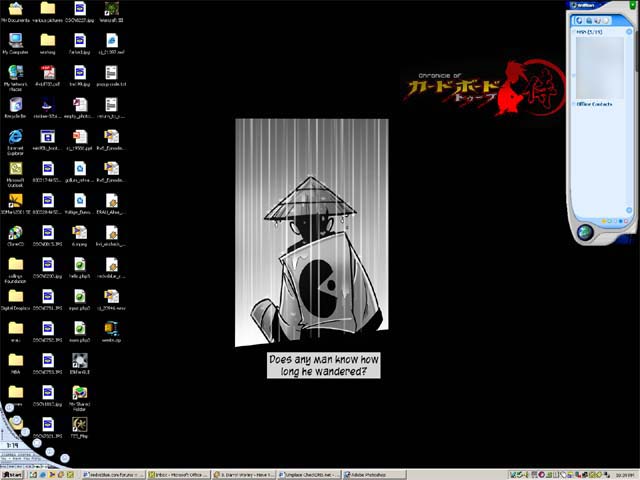Click the Trillian globe button
The height and width of the screenshot is (480, 640).
click(585, 232)
